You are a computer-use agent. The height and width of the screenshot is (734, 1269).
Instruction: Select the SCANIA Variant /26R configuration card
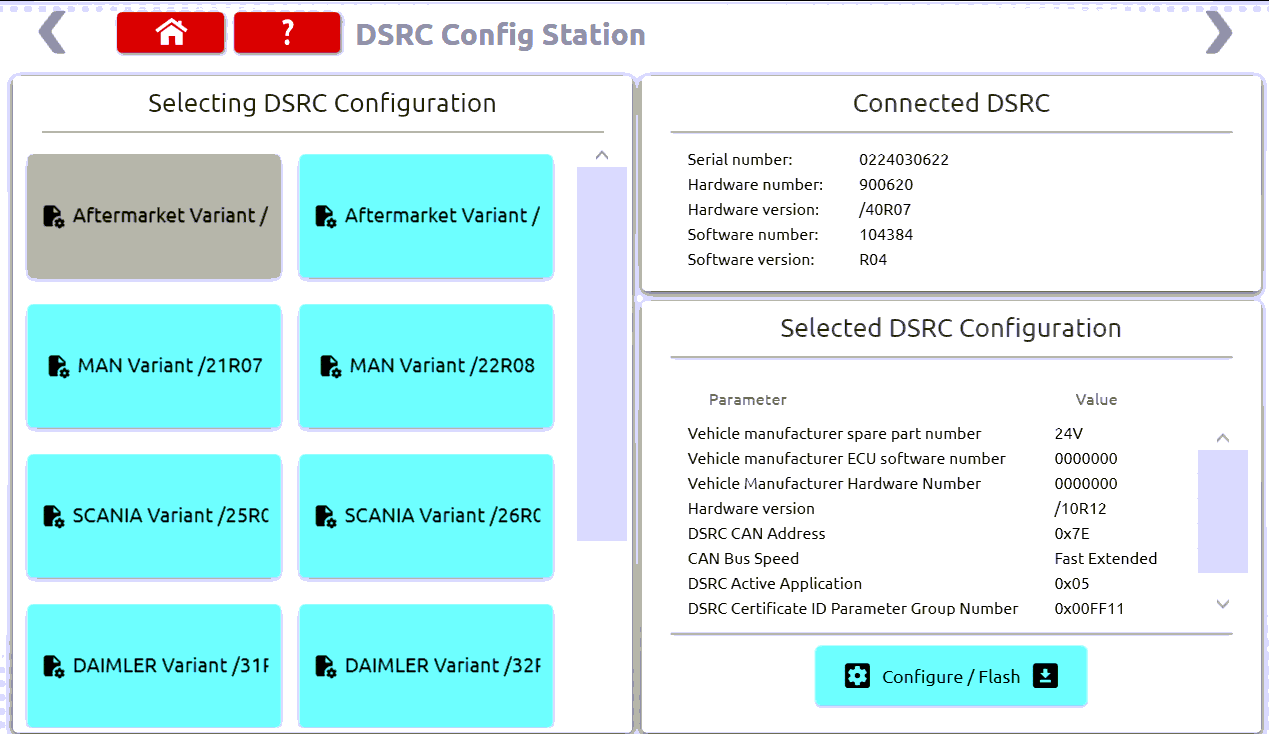pyautogui.click(x=426, y=516)
